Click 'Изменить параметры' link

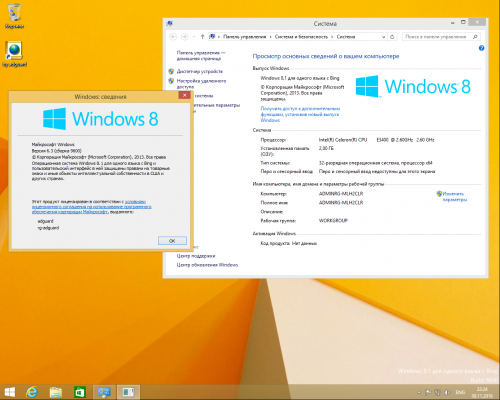click(455, 197)
